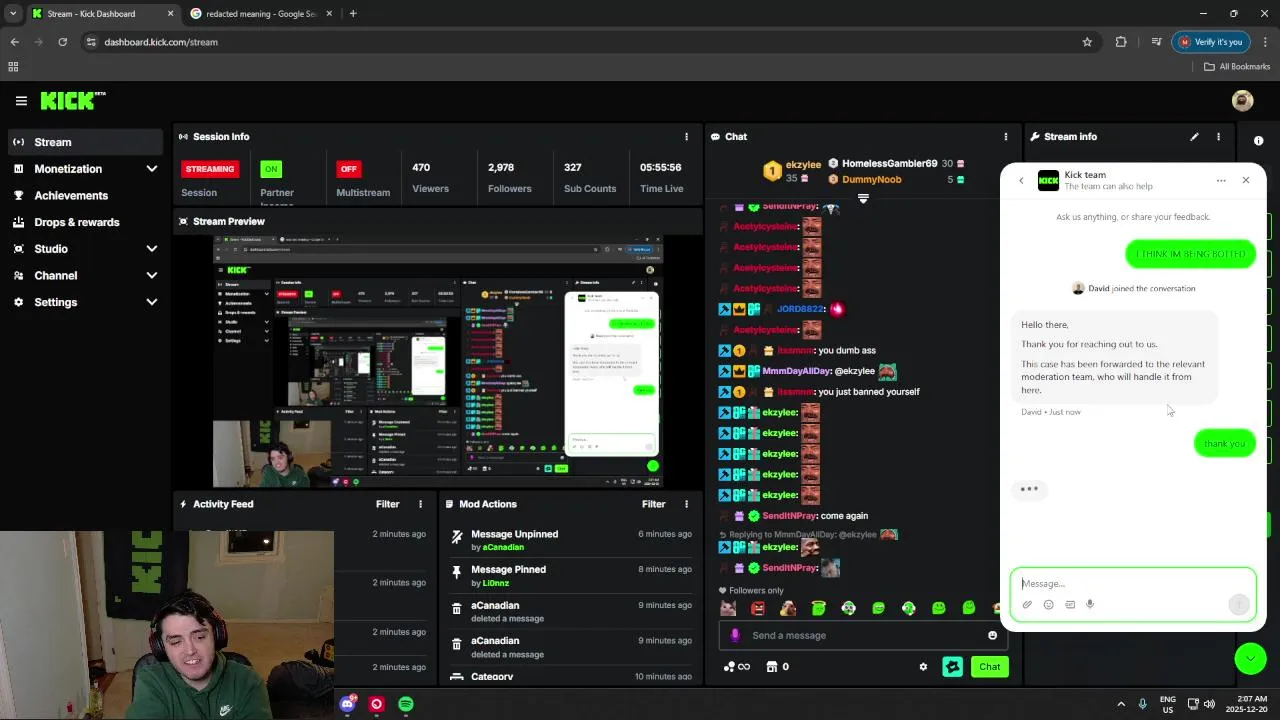This screenshot has height=720, width=1280.
Task: Click the cat emote in quick row
Action: (728, 608)
